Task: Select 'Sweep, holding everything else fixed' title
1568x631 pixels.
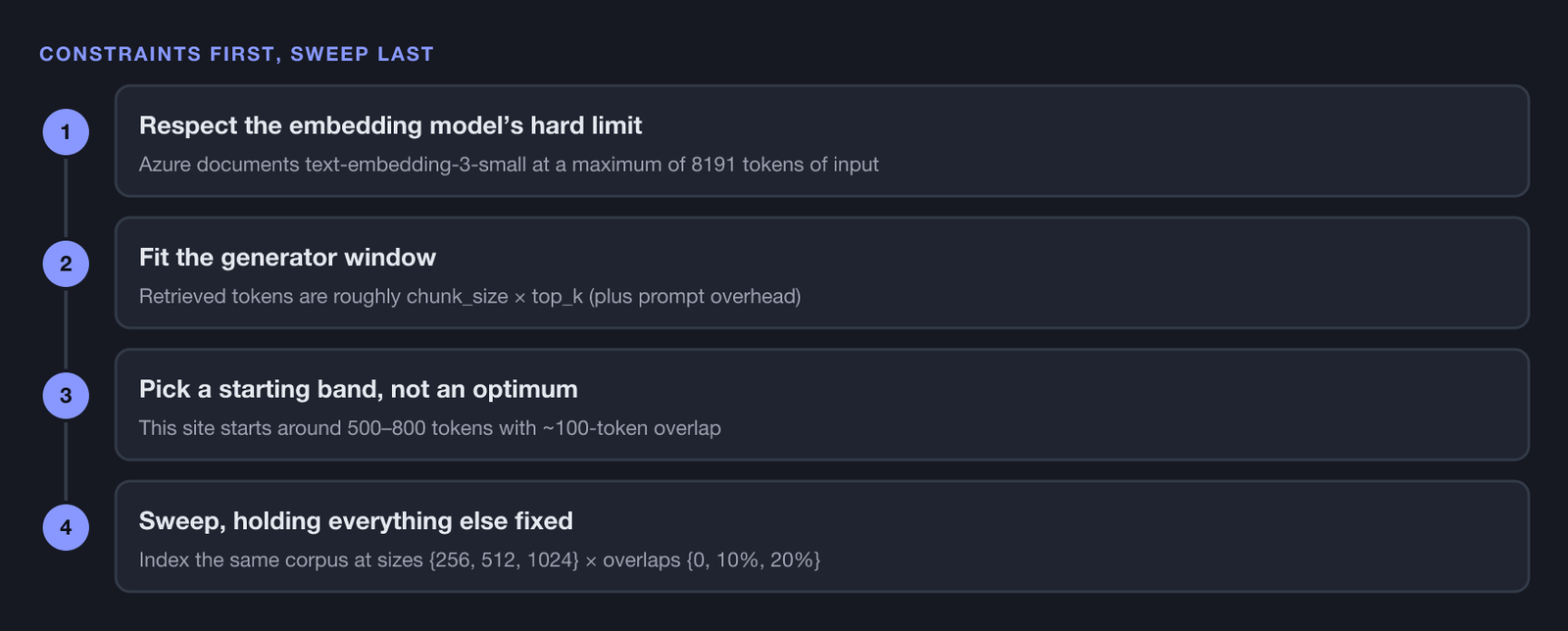Action: coord(356,521)
